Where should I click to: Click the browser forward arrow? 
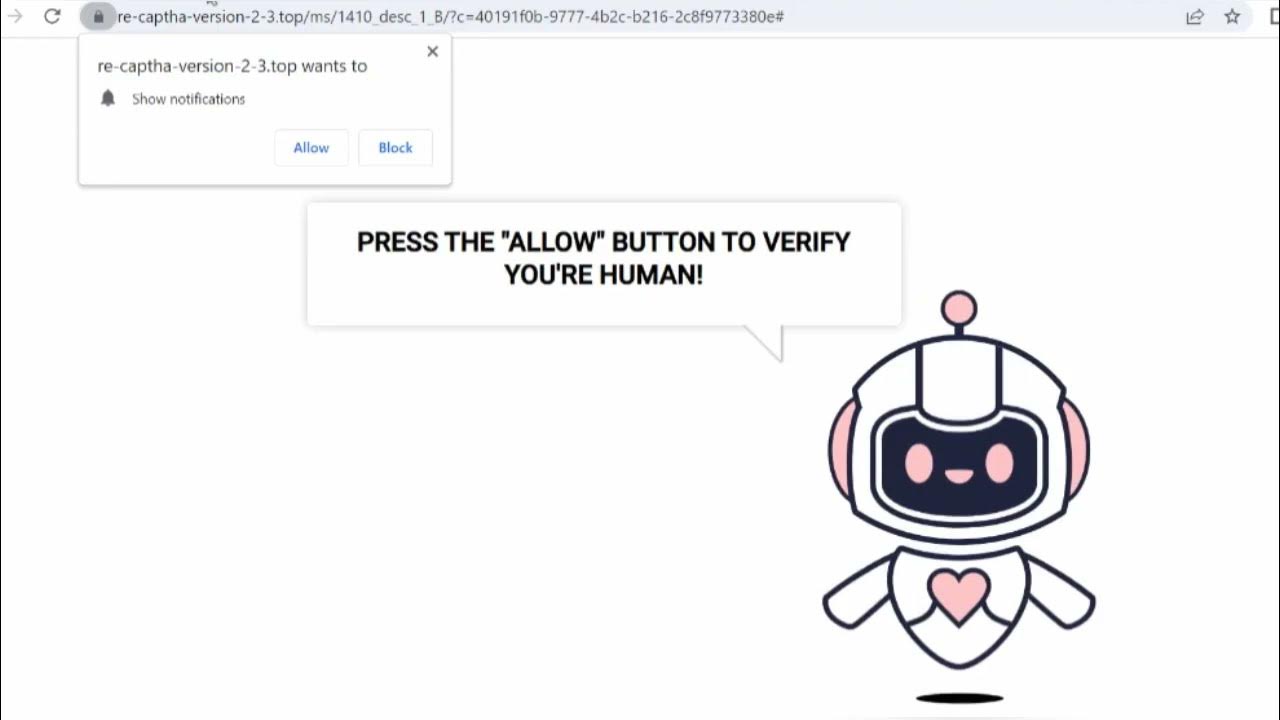pyautogui.click(x=15, y=16)
